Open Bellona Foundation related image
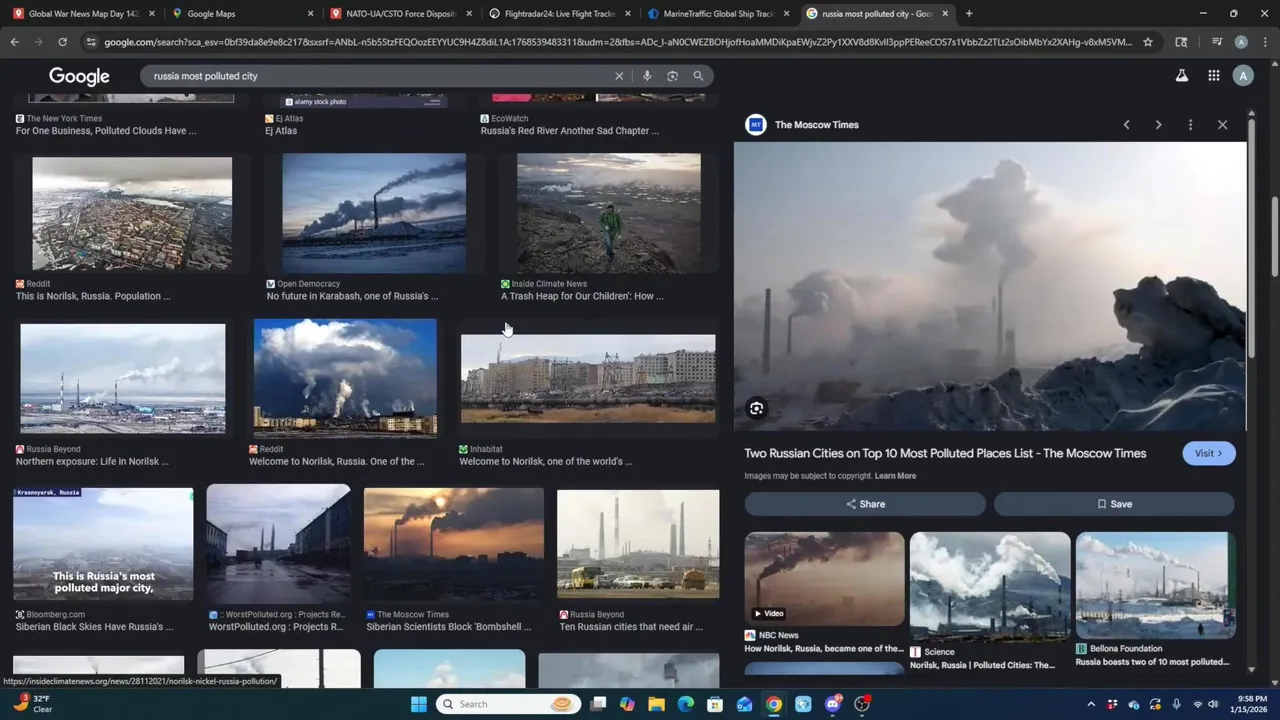This screenshot has width=1280, height=720. pyautogui.click(x=1155, y=585)
